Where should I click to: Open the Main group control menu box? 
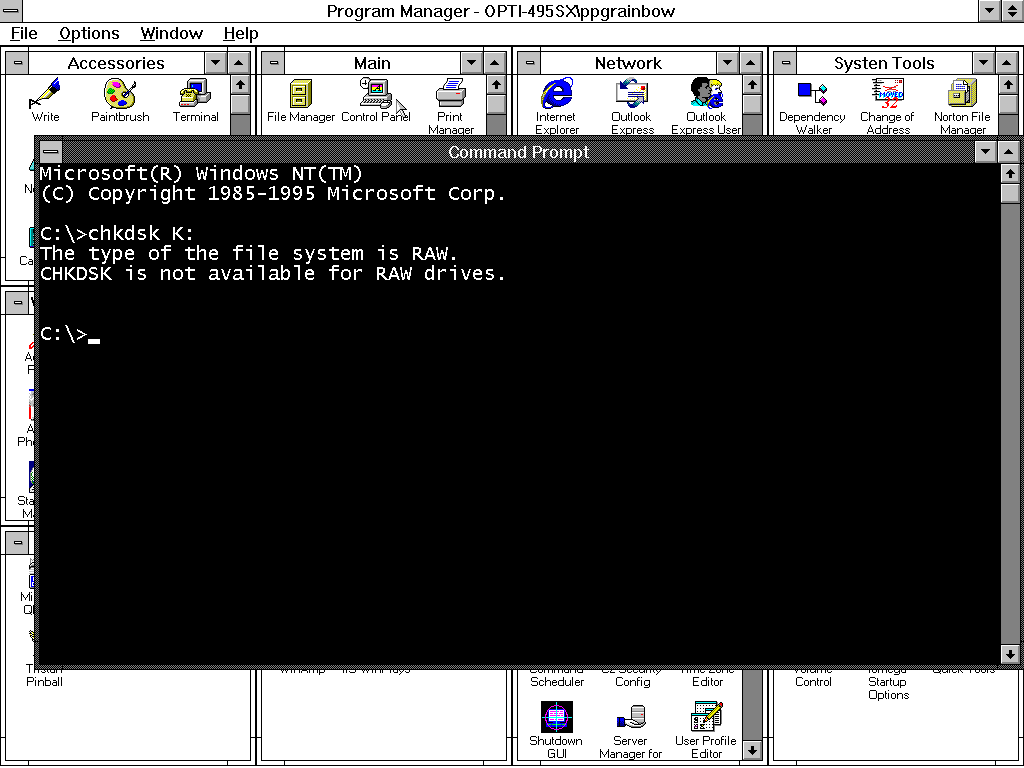click(272, 62)
